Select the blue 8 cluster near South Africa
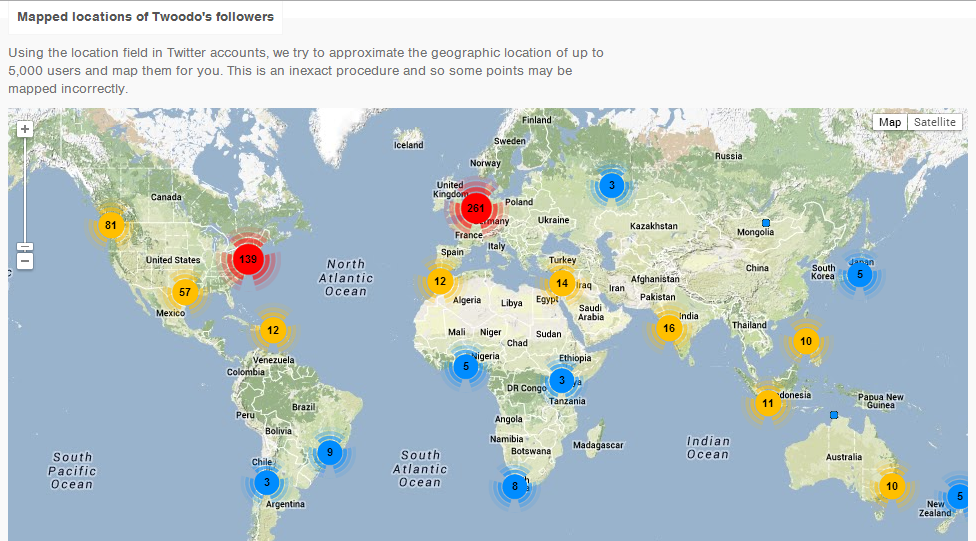976x541 pixels. pyautogui.click(x=515, y=487)
